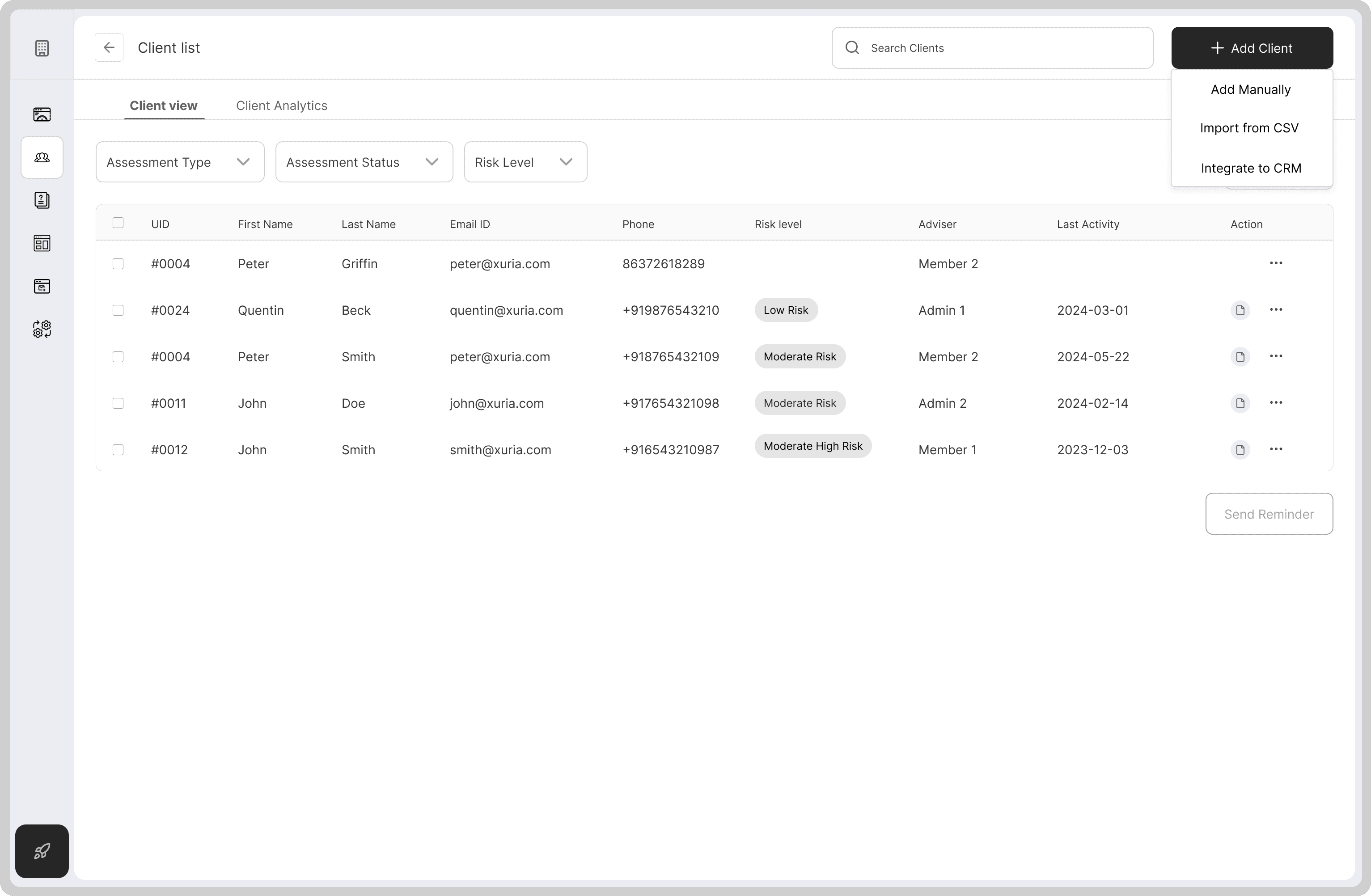Click the rocket icon at the sidebar bottom

click(42, 850)
